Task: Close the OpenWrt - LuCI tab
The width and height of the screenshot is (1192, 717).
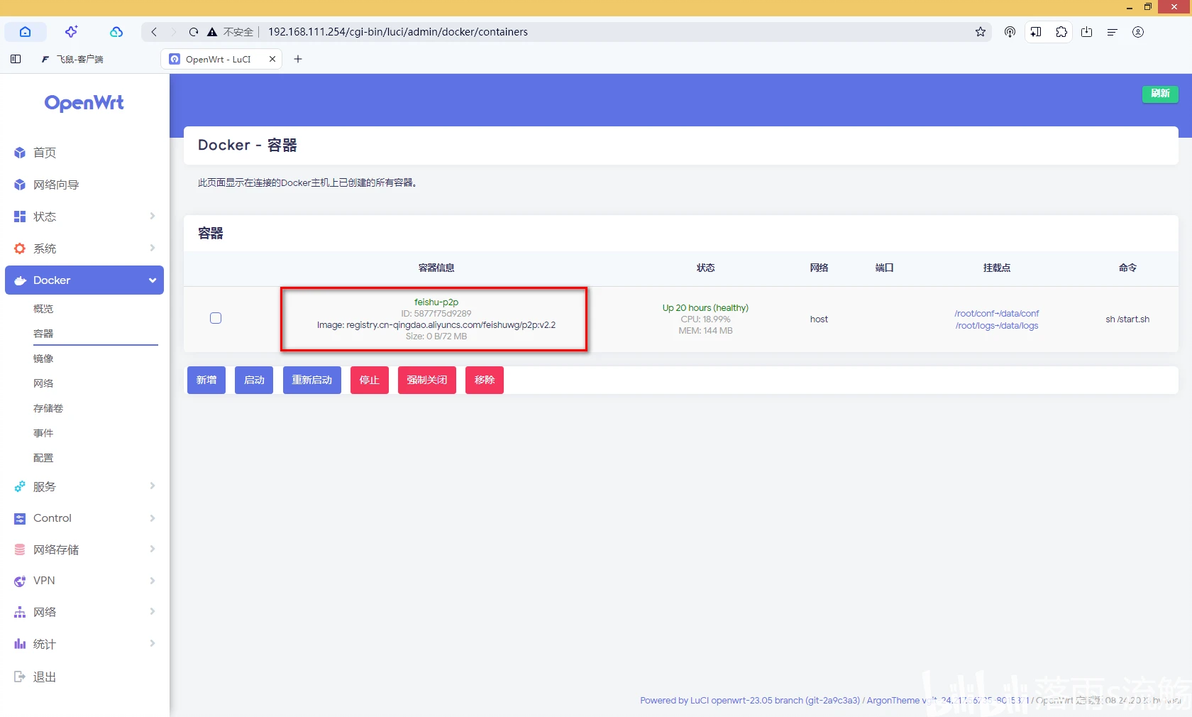Action: pyautogui.click(x=272, y=59)
